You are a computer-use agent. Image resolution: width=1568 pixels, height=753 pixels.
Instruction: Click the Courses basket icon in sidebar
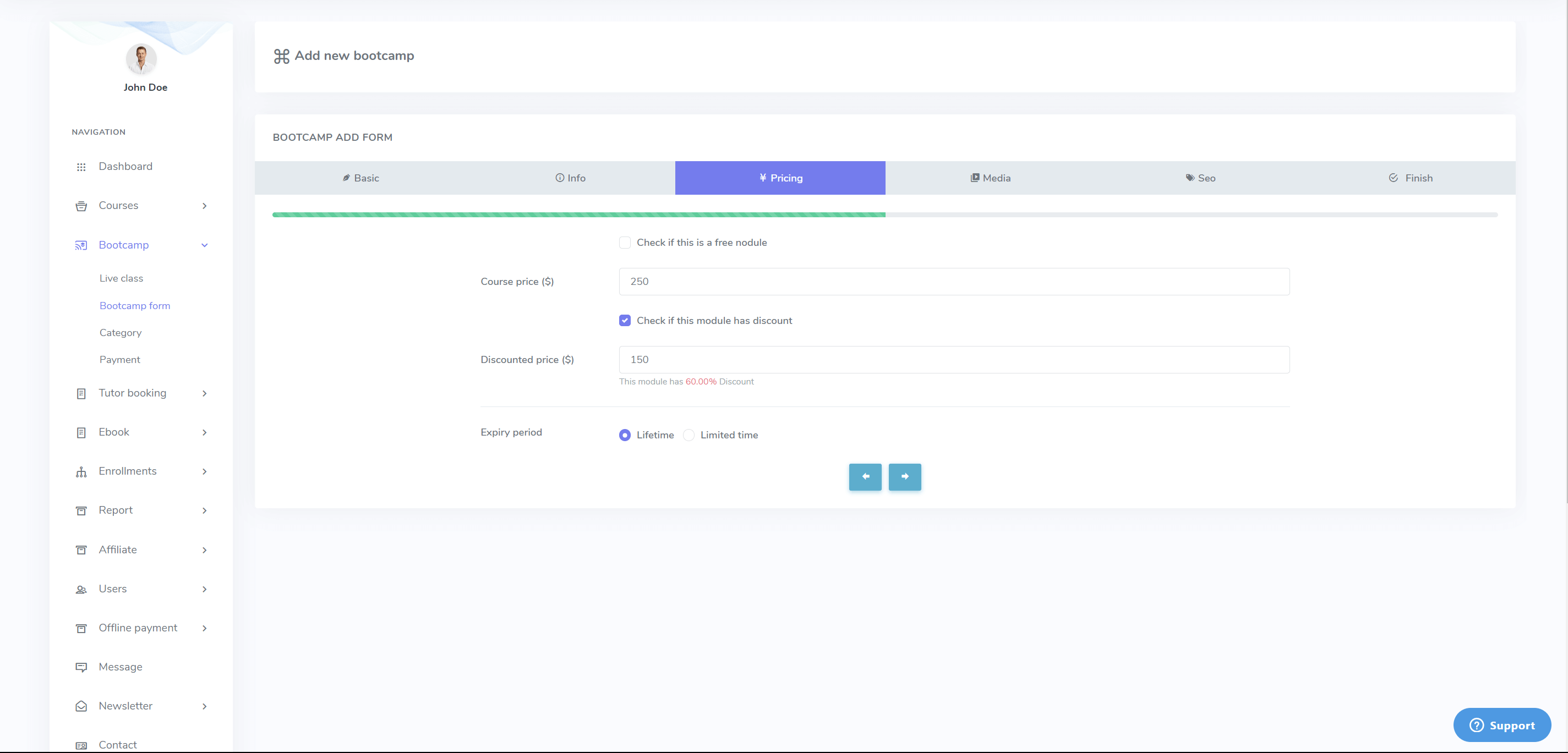coord(81,206)
